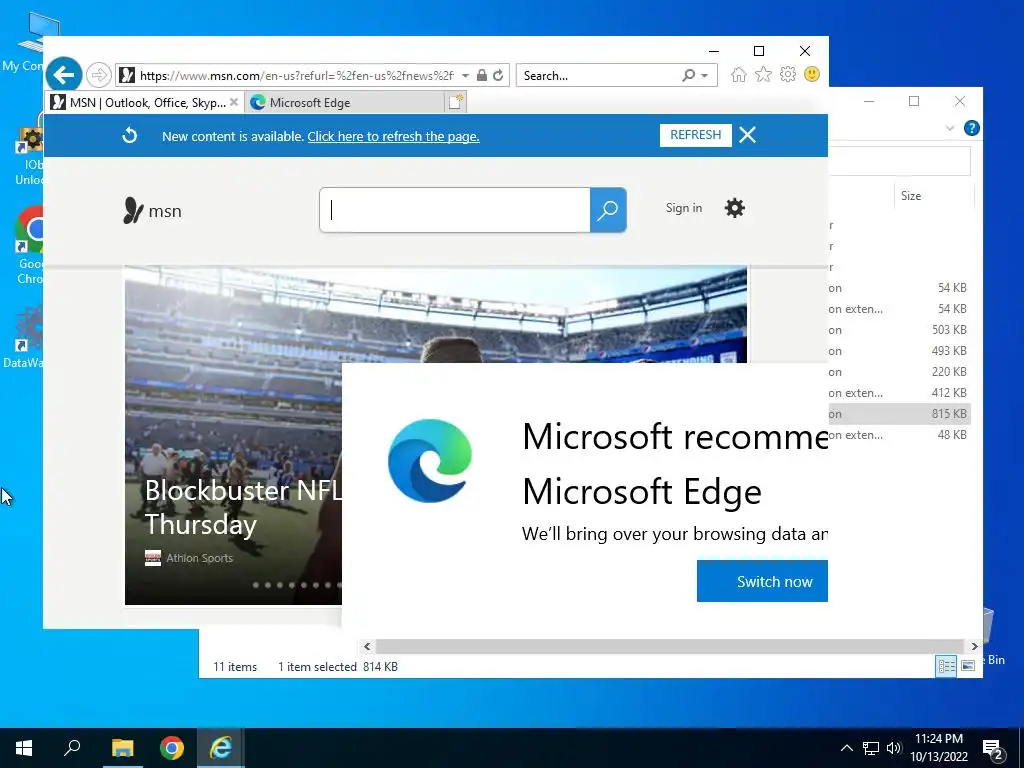This screenshot has width=1024, height=768.
Task: Select the 493 KB file row
Action: [x=899, y=351]
